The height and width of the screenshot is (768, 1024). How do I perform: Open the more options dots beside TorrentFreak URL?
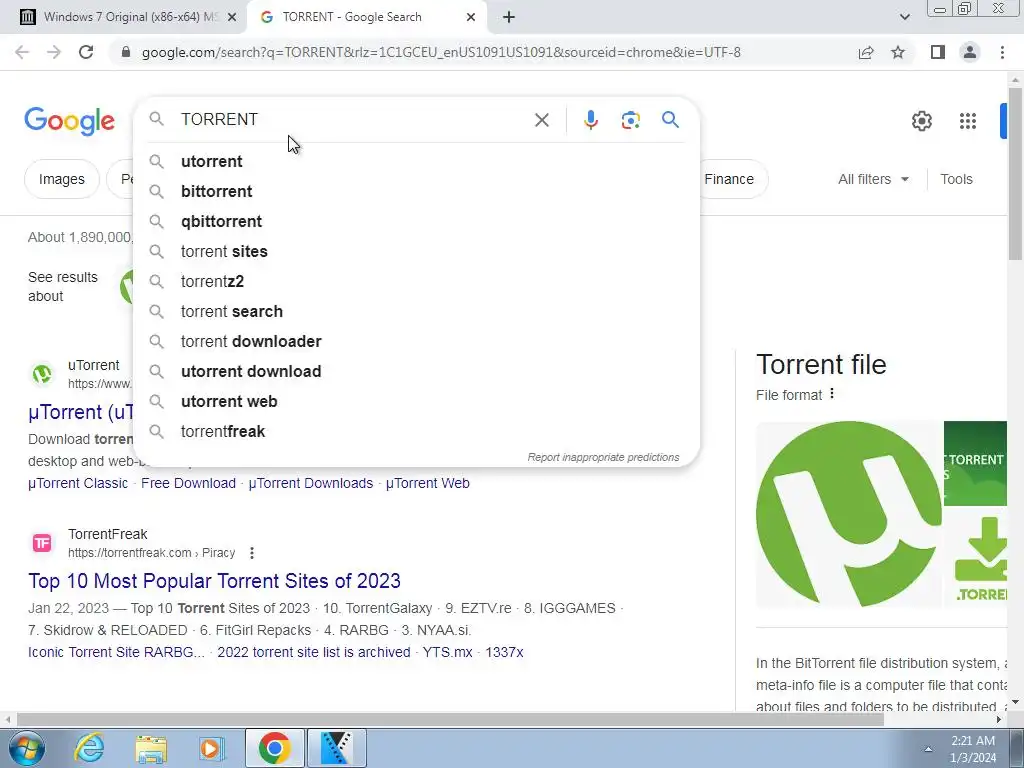pyautogui.click(x=252, y=553)
